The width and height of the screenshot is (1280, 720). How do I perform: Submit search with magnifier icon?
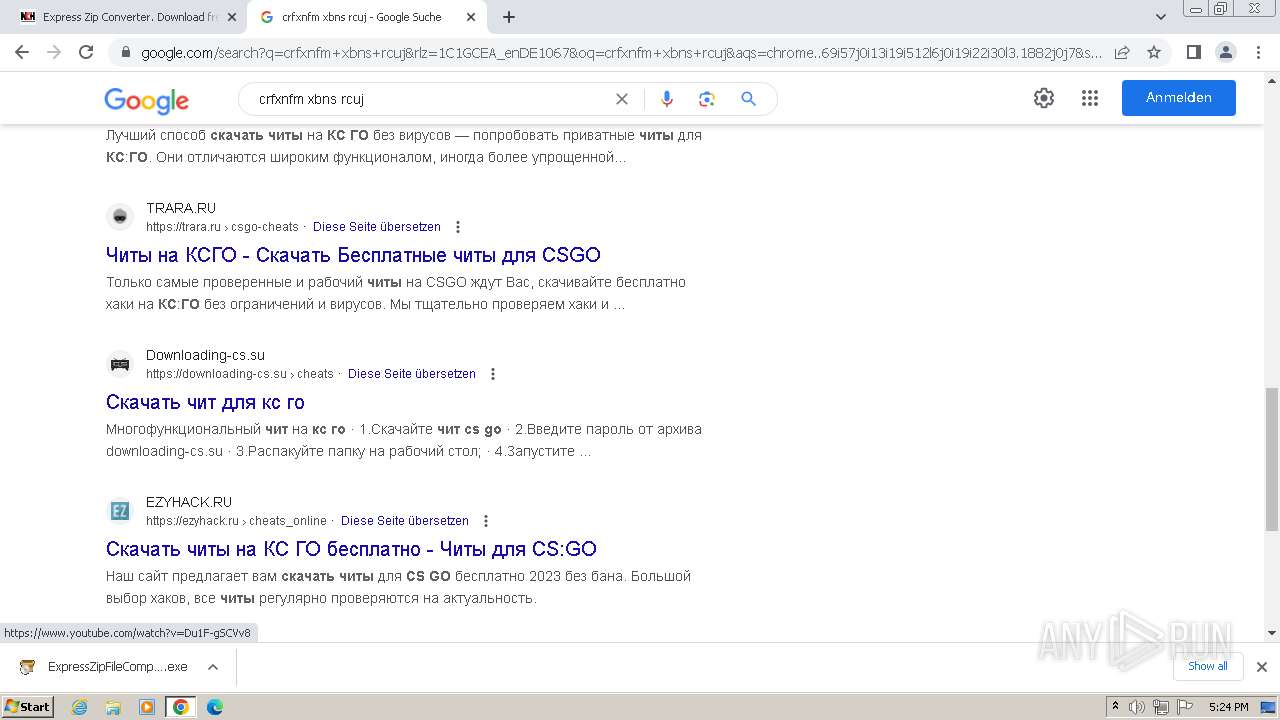click(748, 99)
